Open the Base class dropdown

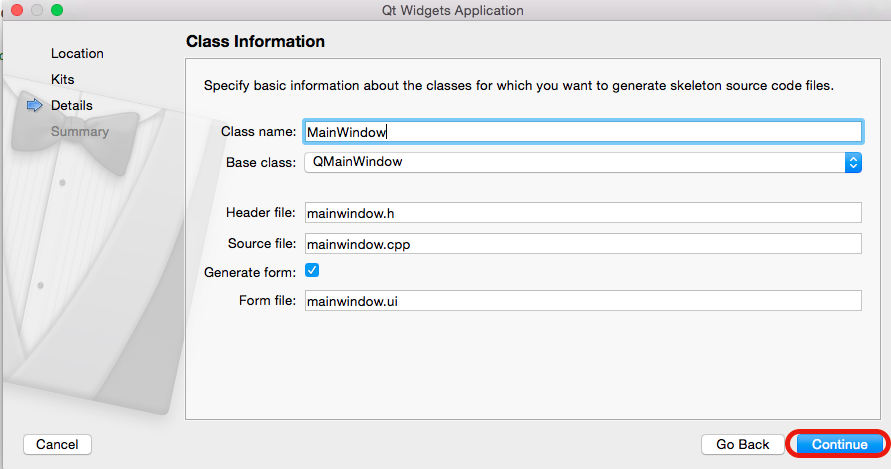tap(583, 162)
